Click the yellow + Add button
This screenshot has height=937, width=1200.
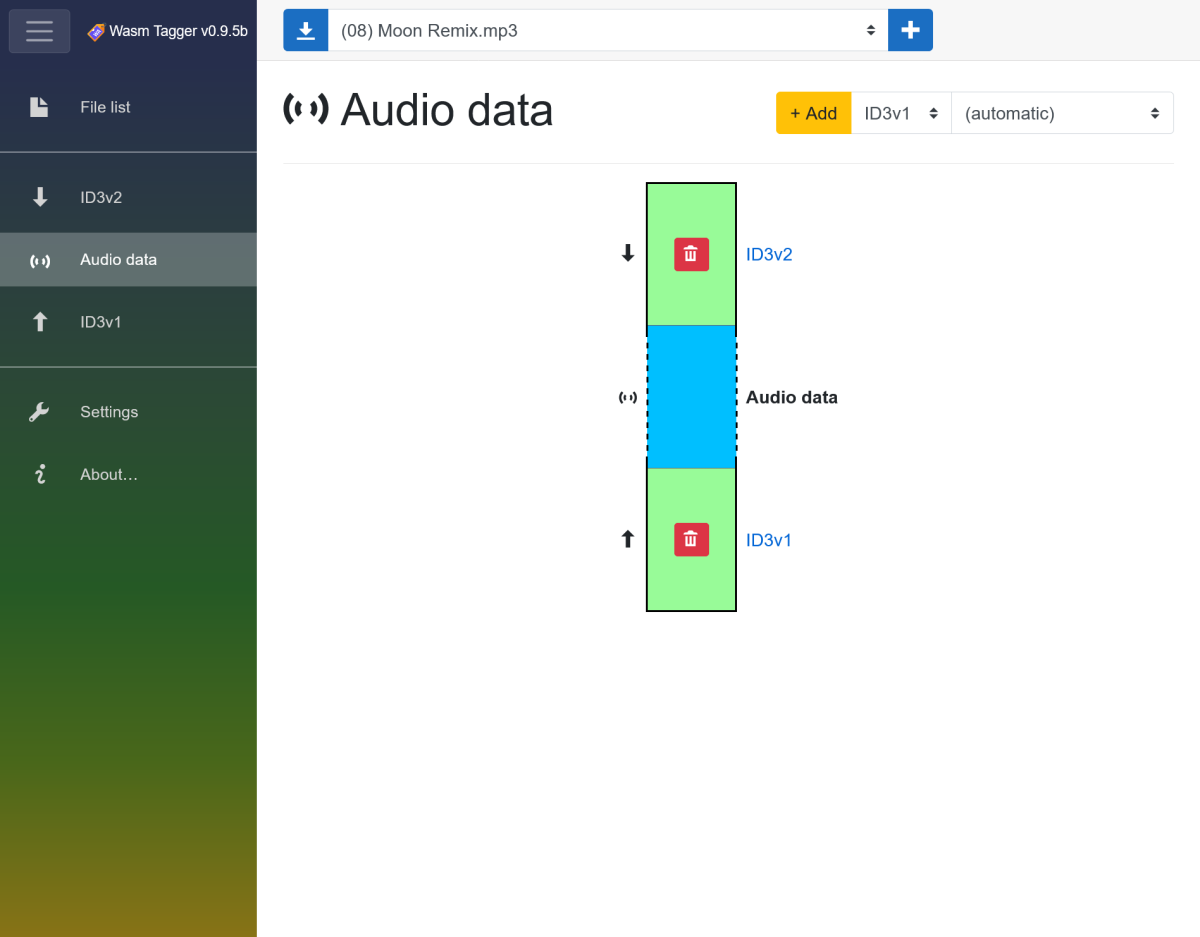(x=814, y=113)
